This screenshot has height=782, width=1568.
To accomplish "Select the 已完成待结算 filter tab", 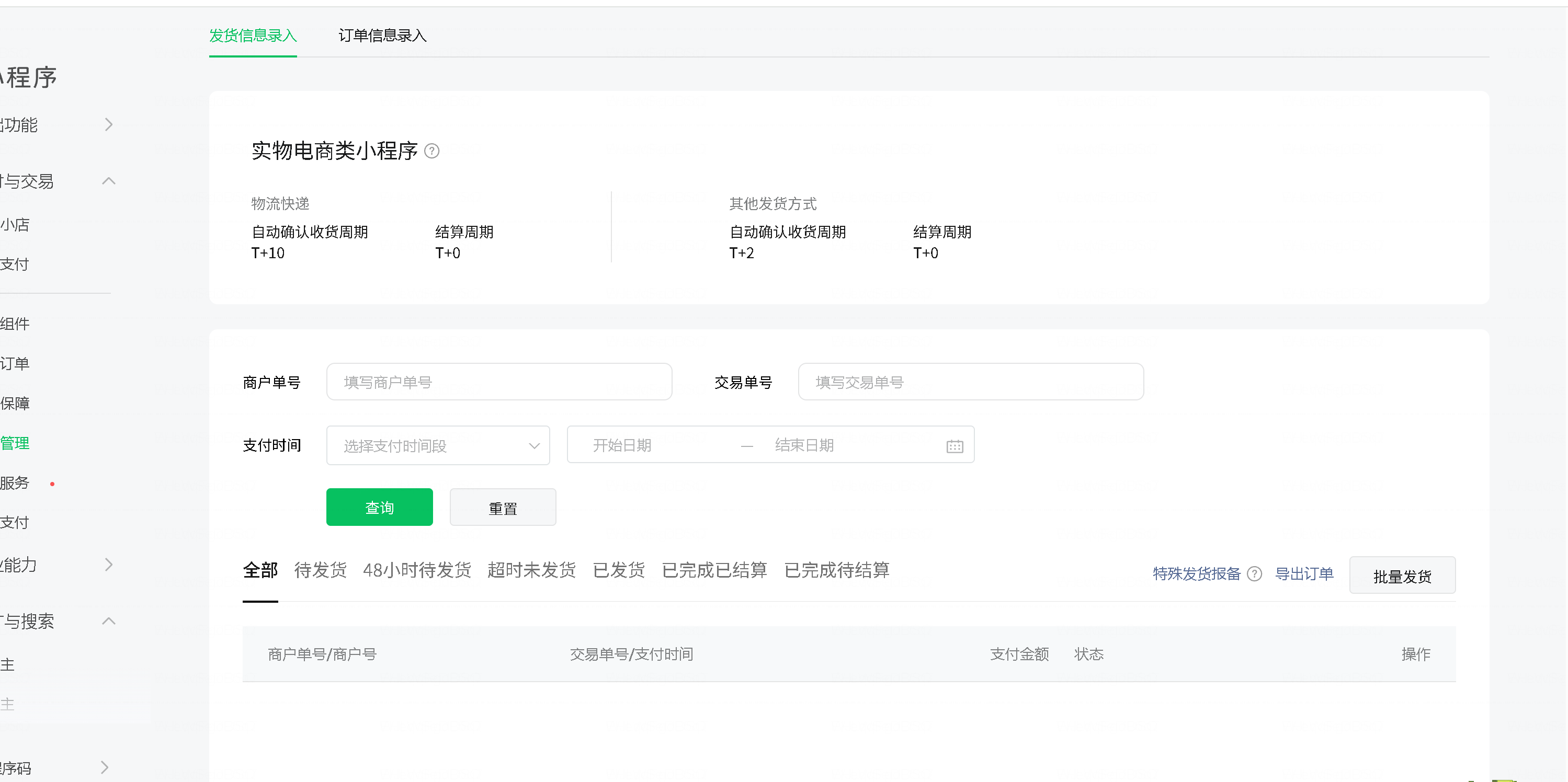I will point(836,570).
